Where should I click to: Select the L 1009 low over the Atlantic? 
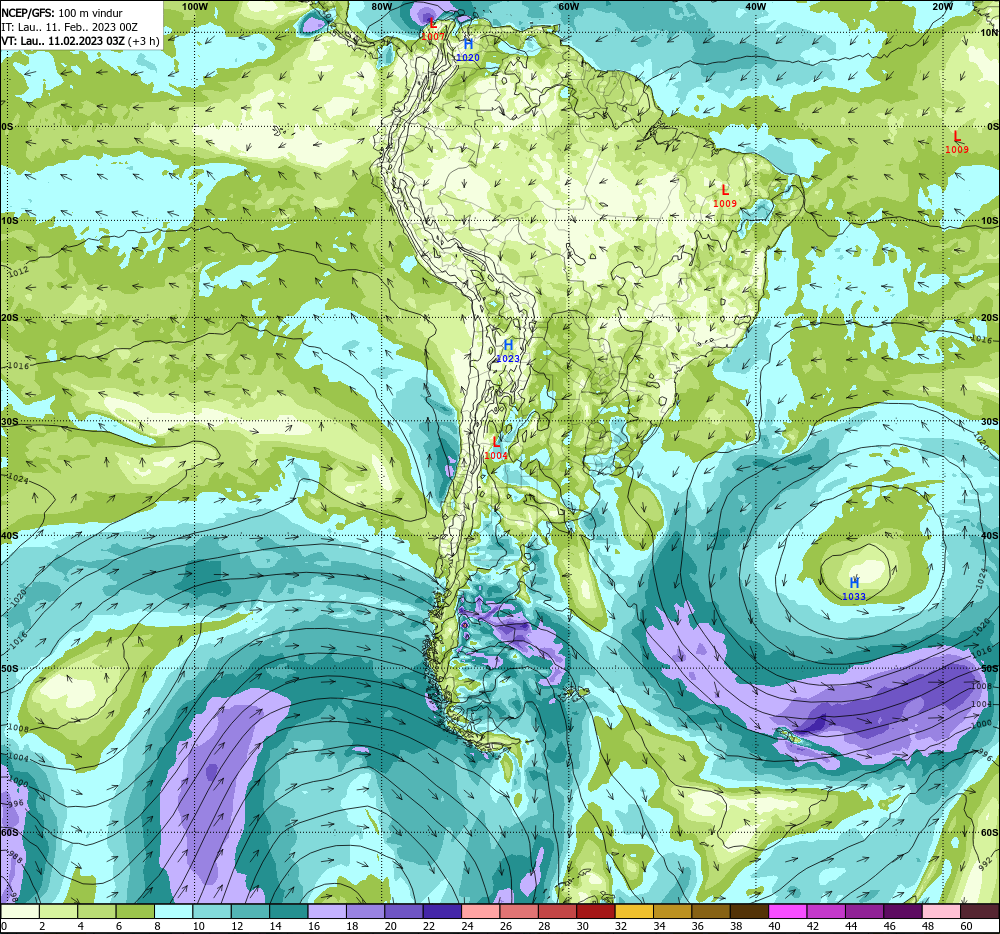pos(957,142)
